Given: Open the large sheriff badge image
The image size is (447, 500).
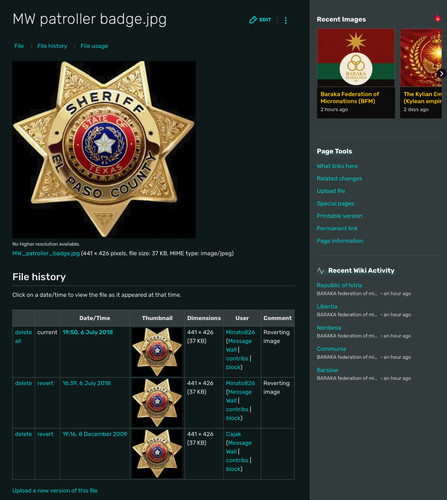Looking at the screenshot, I should point(104,149).
